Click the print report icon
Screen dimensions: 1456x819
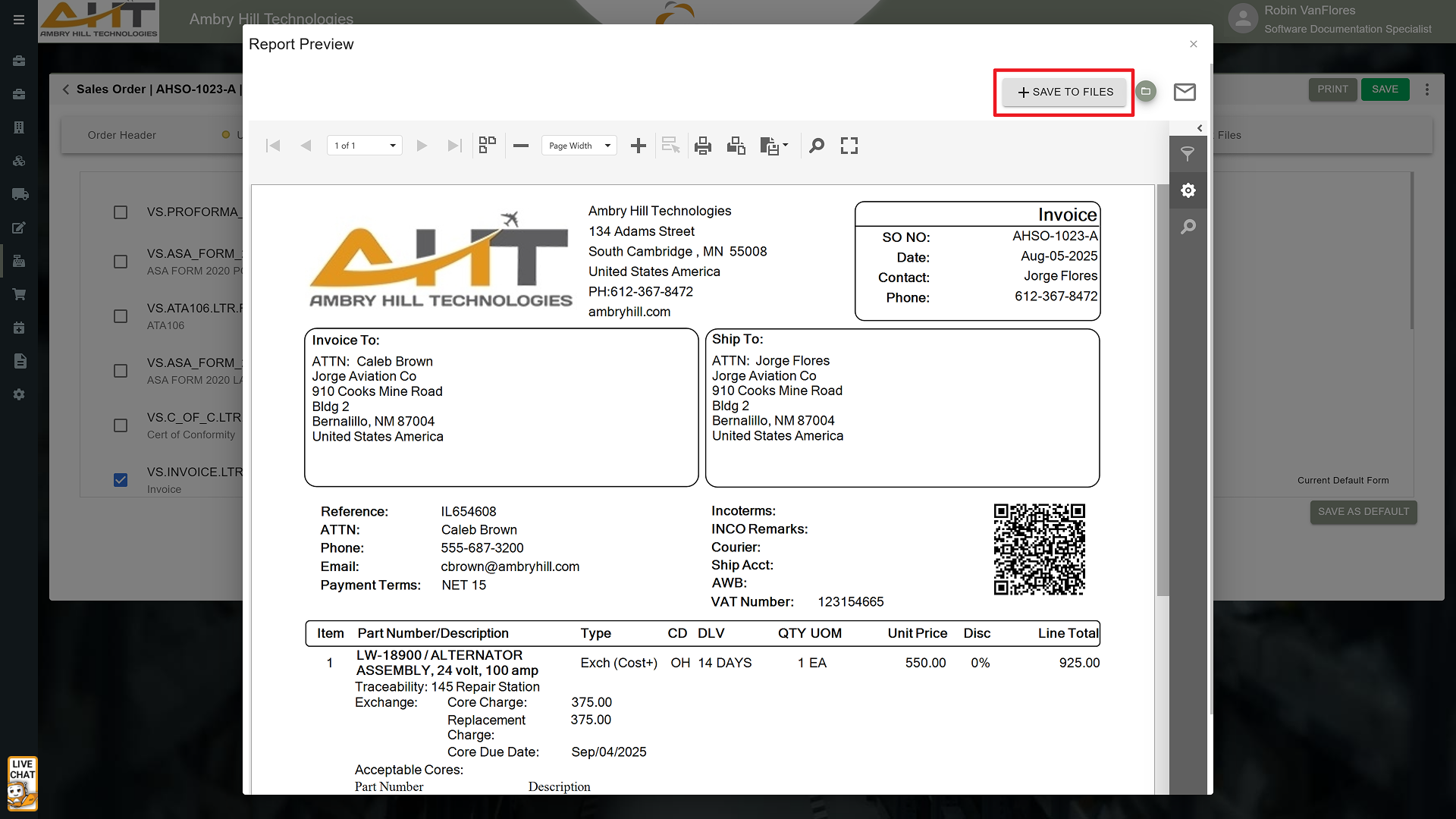[703, 146]
